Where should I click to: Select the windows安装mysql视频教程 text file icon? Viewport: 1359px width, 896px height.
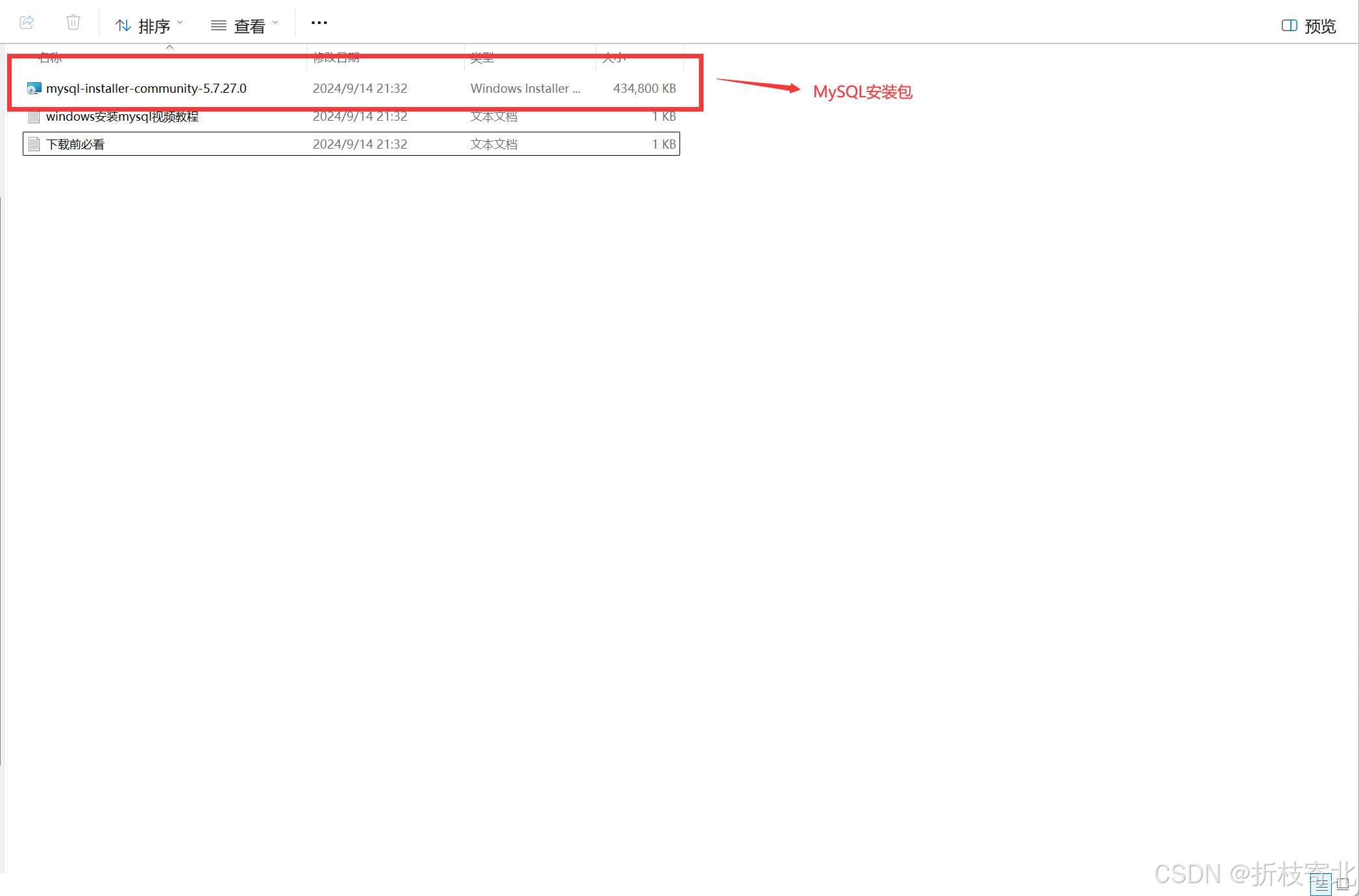pos(34,117)
